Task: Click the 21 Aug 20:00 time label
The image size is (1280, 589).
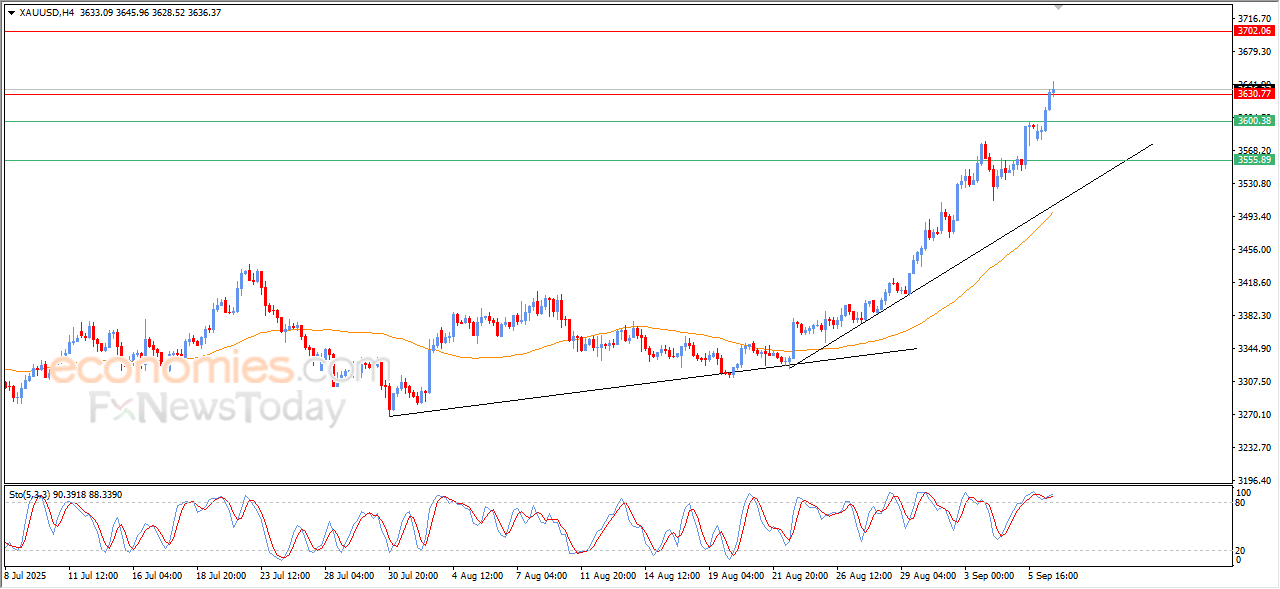Action: (x=798, y=576)
